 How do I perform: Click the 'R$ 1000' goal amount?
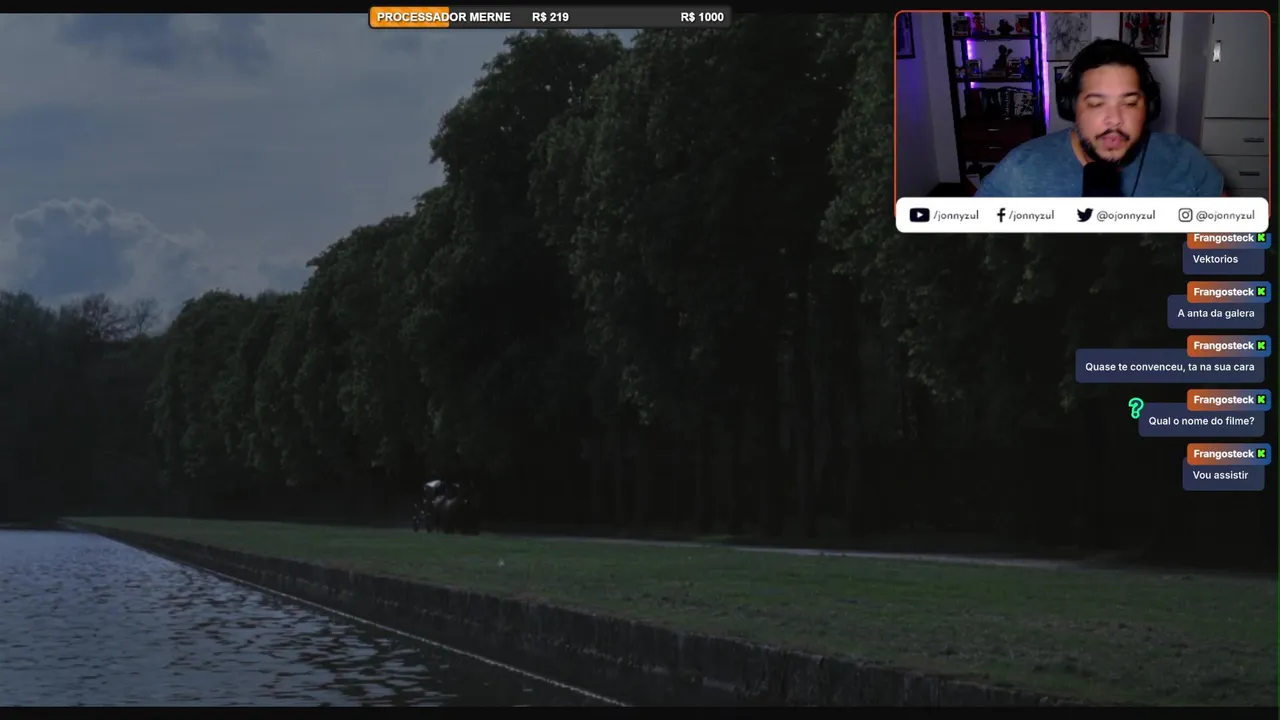702,17
